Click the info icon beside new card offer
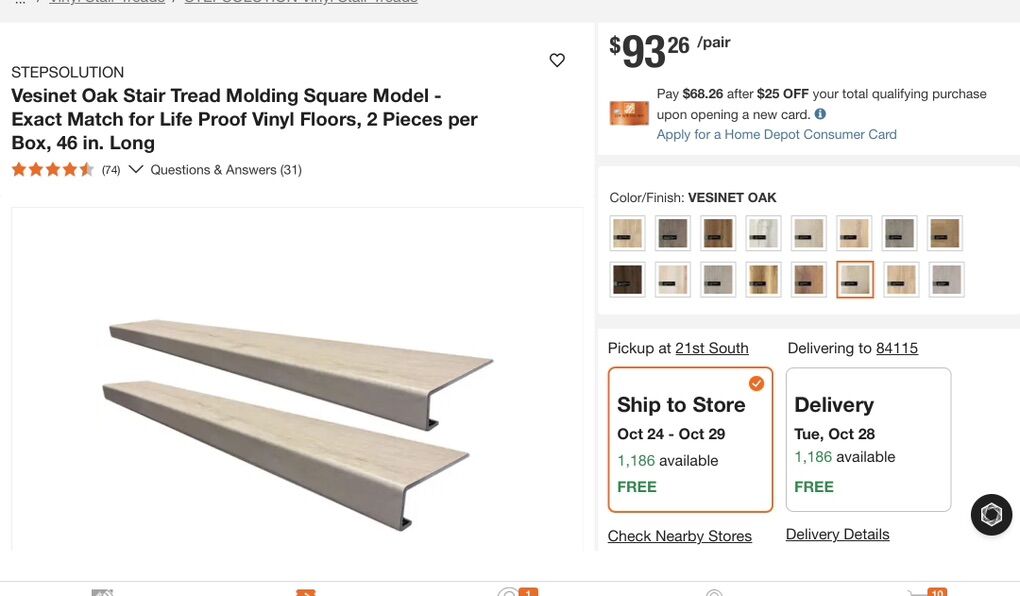The image size is (1020, 596). coord(820,114)
